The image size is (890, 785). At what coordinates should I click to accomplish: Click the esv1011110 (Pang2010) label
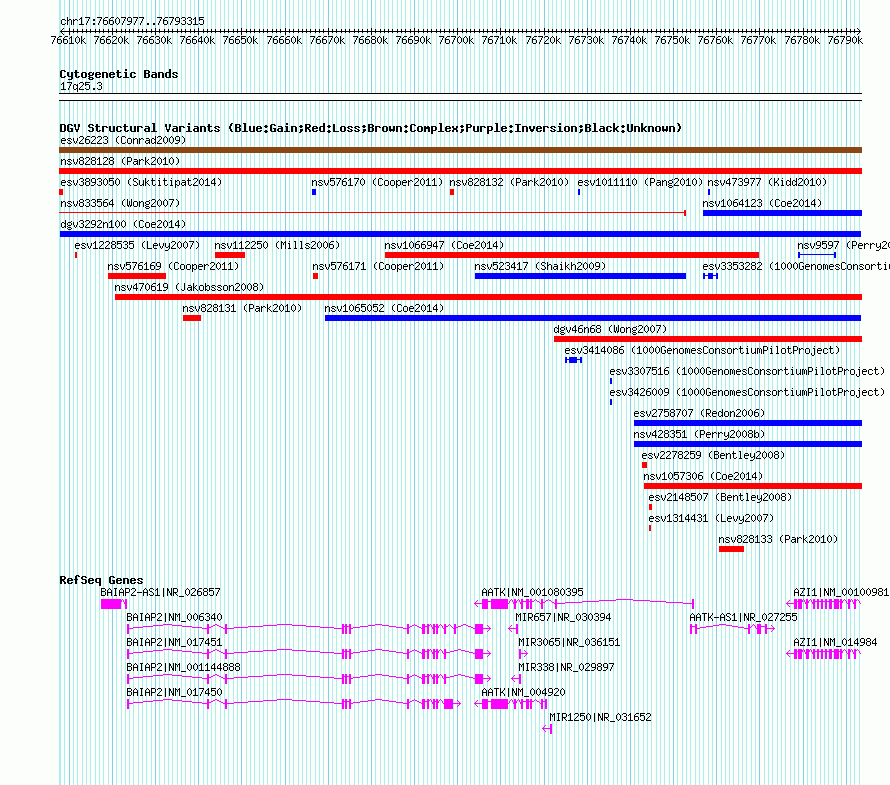click(640, 182)
